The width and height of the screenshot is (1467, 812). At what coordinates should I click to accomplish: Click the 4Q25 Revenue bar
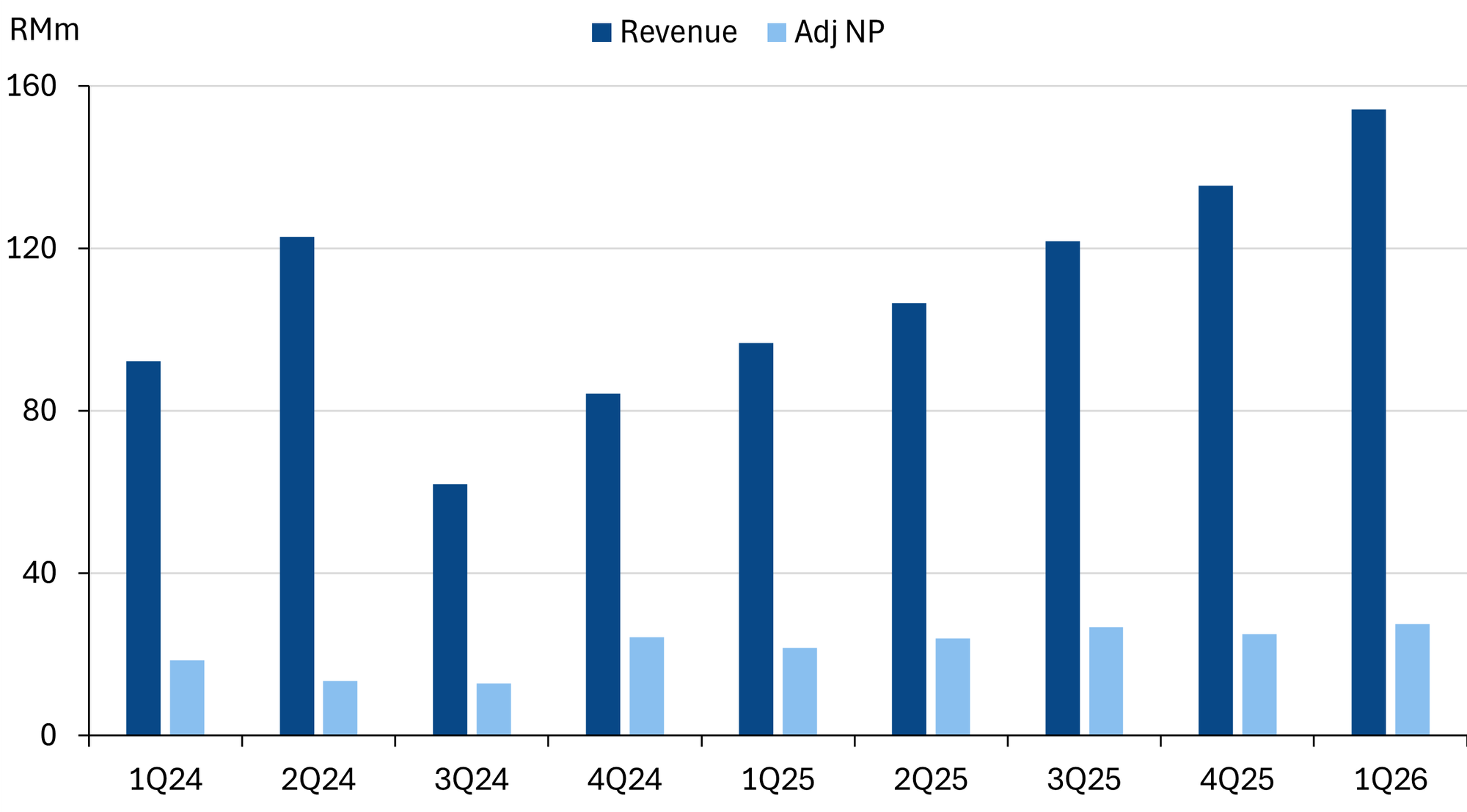click(x=1215, y=460)
